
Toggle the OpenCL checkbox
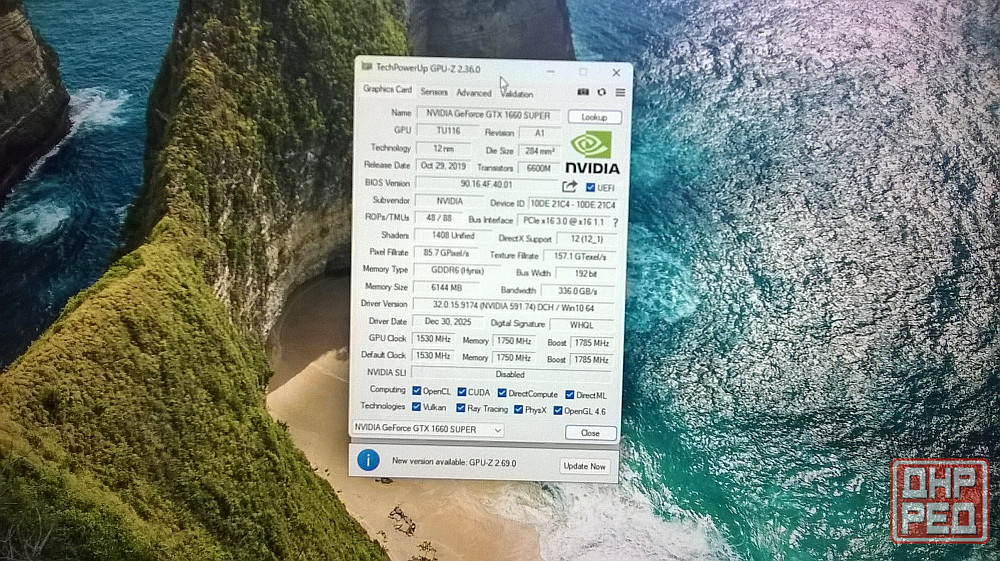click(x=416, y=392)
